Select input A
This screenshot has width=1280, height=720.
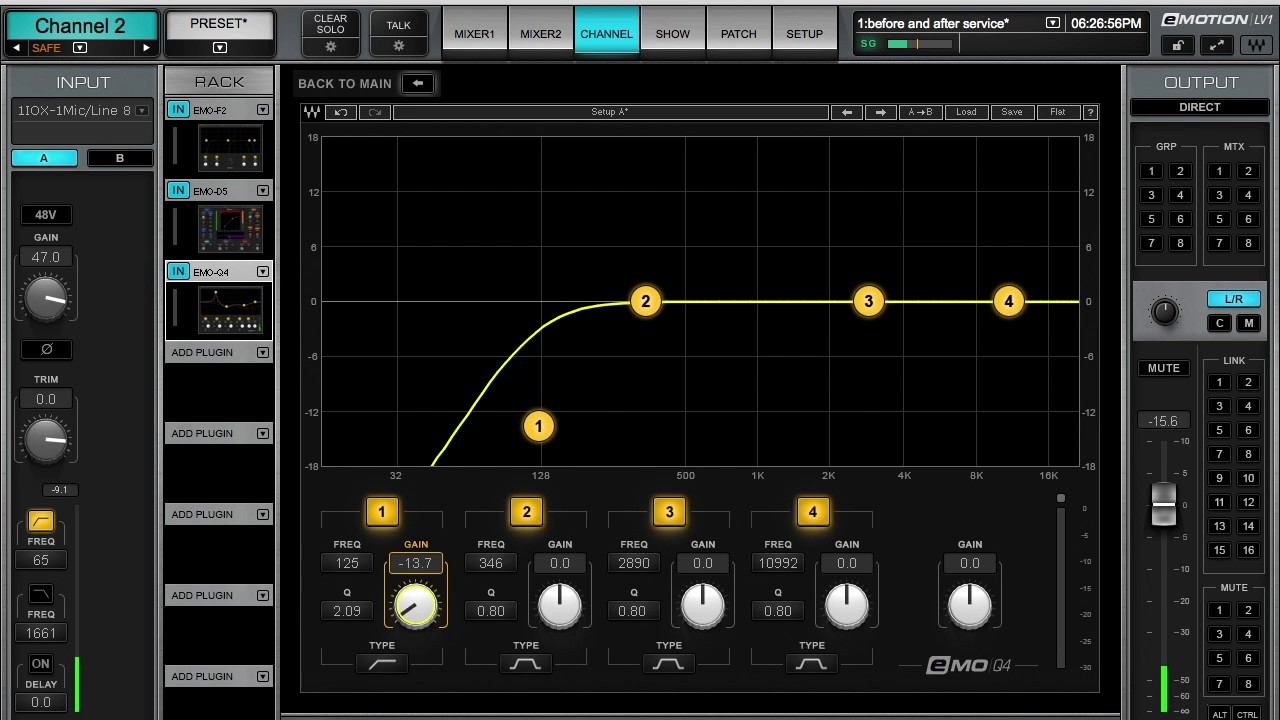click(x=44, y=158)
